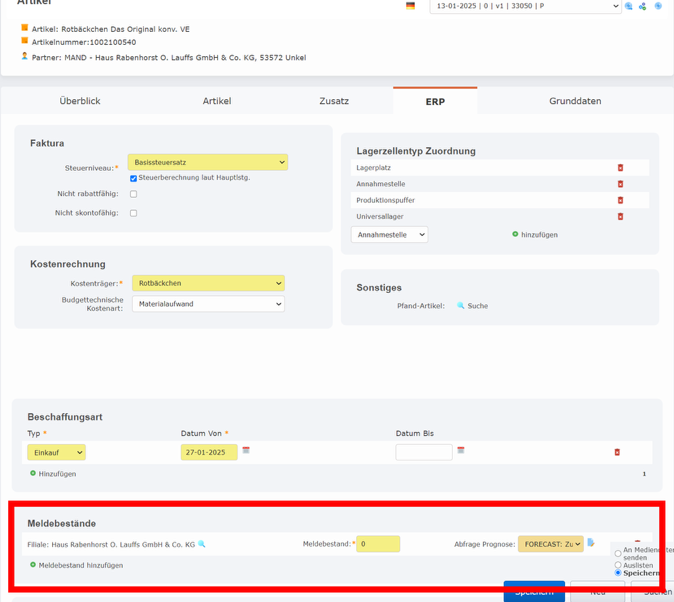This screenshot has width=674, height=602.
Task: Open the Steuerniveau Basissteuersatz dropdown
Action: point(208,162)
